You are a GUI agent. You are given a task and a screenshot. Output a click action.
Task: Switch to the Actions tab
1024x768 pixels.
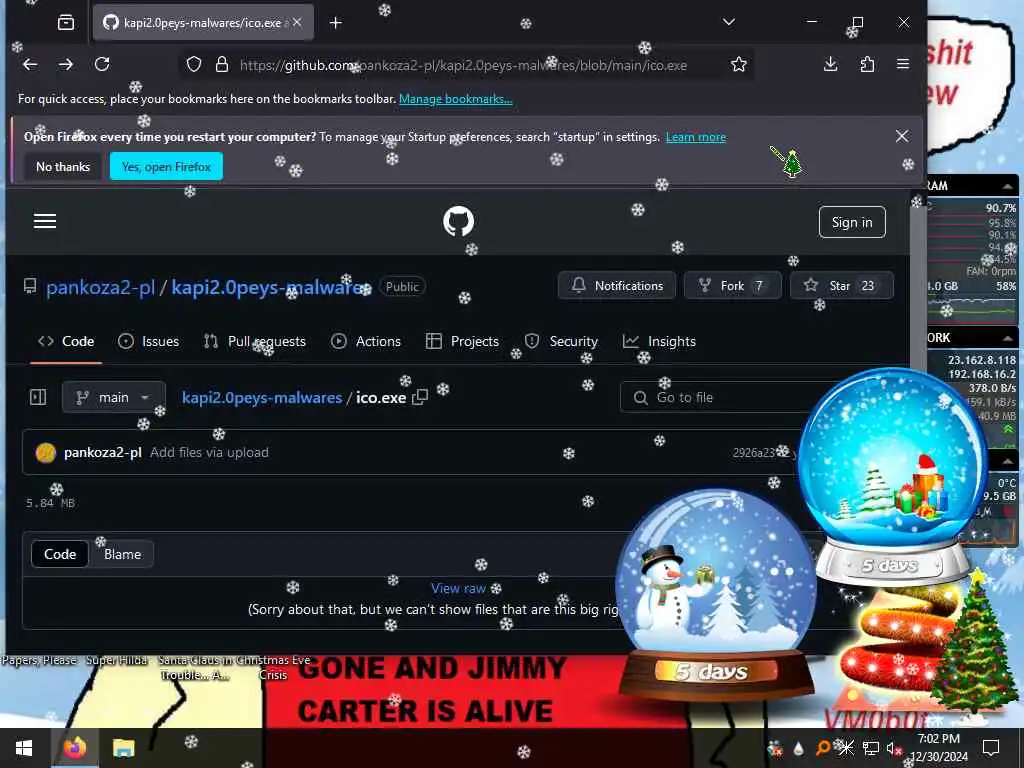pyautogui.click(x=366, y=342)
